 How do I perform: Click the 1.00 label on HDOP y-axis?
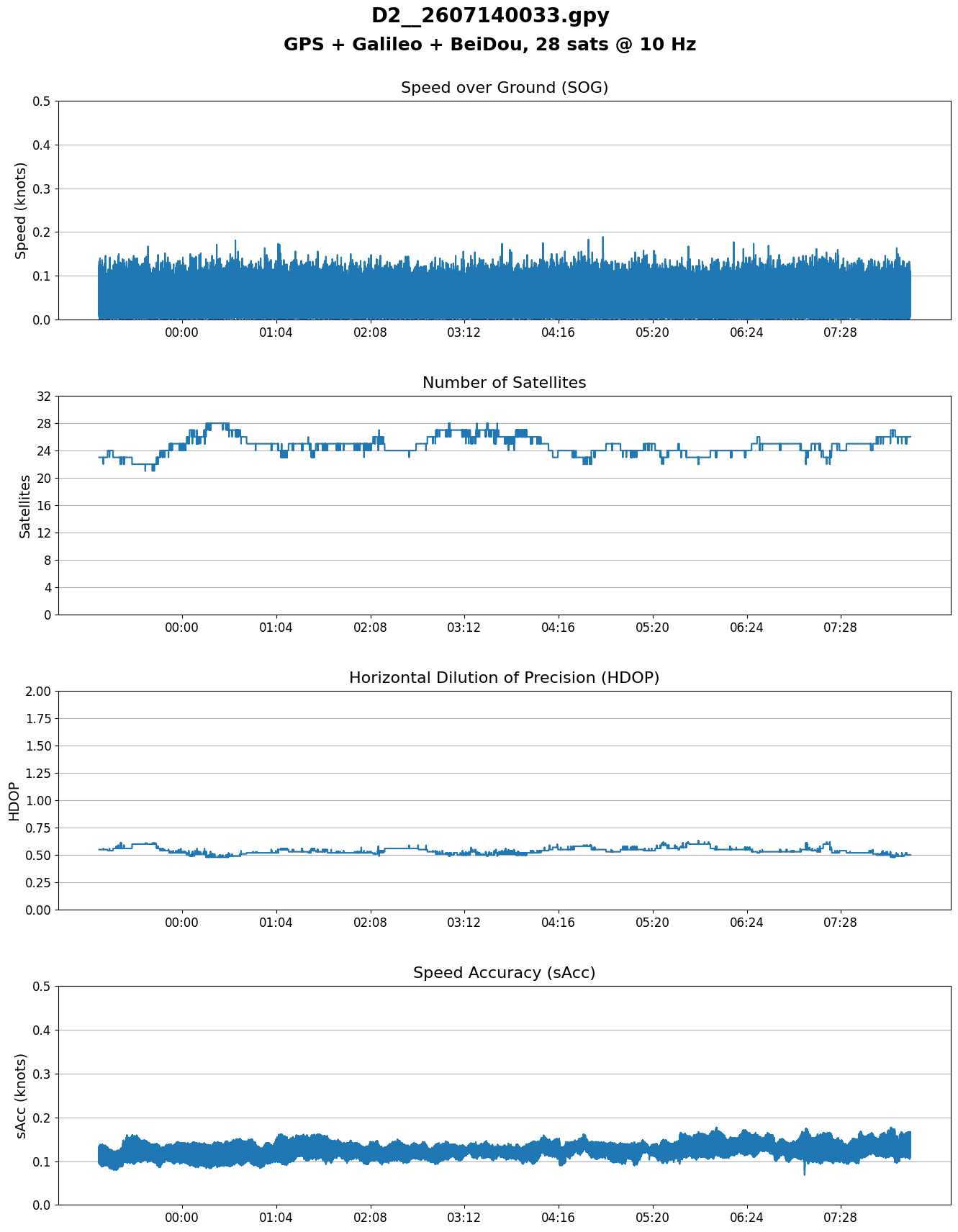(x=39, y=800)
